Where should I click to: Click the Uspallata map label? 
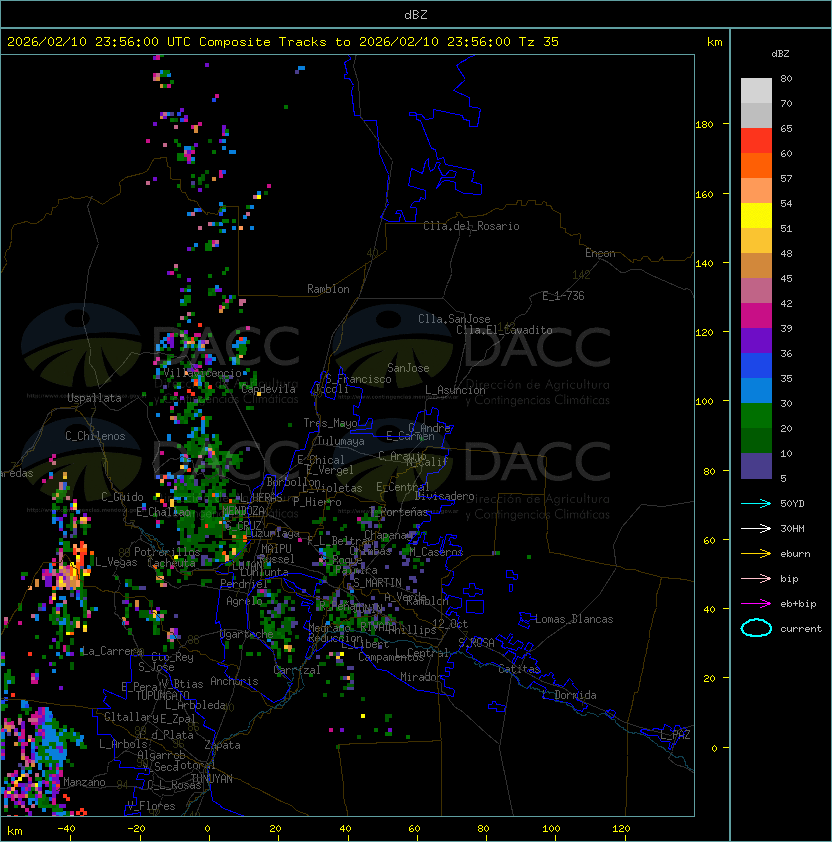pos(94,398)
